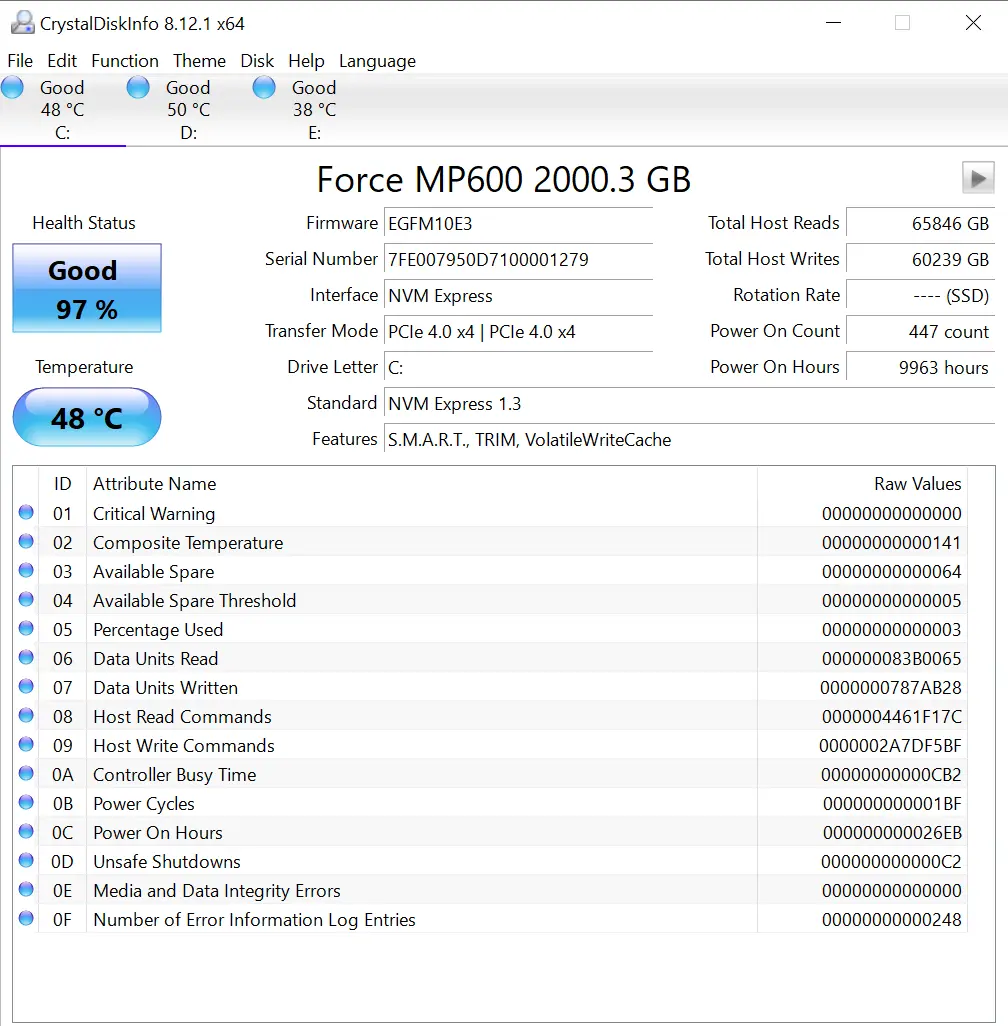
Task: Click raw value 000000000001BF
Action: click(892, 804)
